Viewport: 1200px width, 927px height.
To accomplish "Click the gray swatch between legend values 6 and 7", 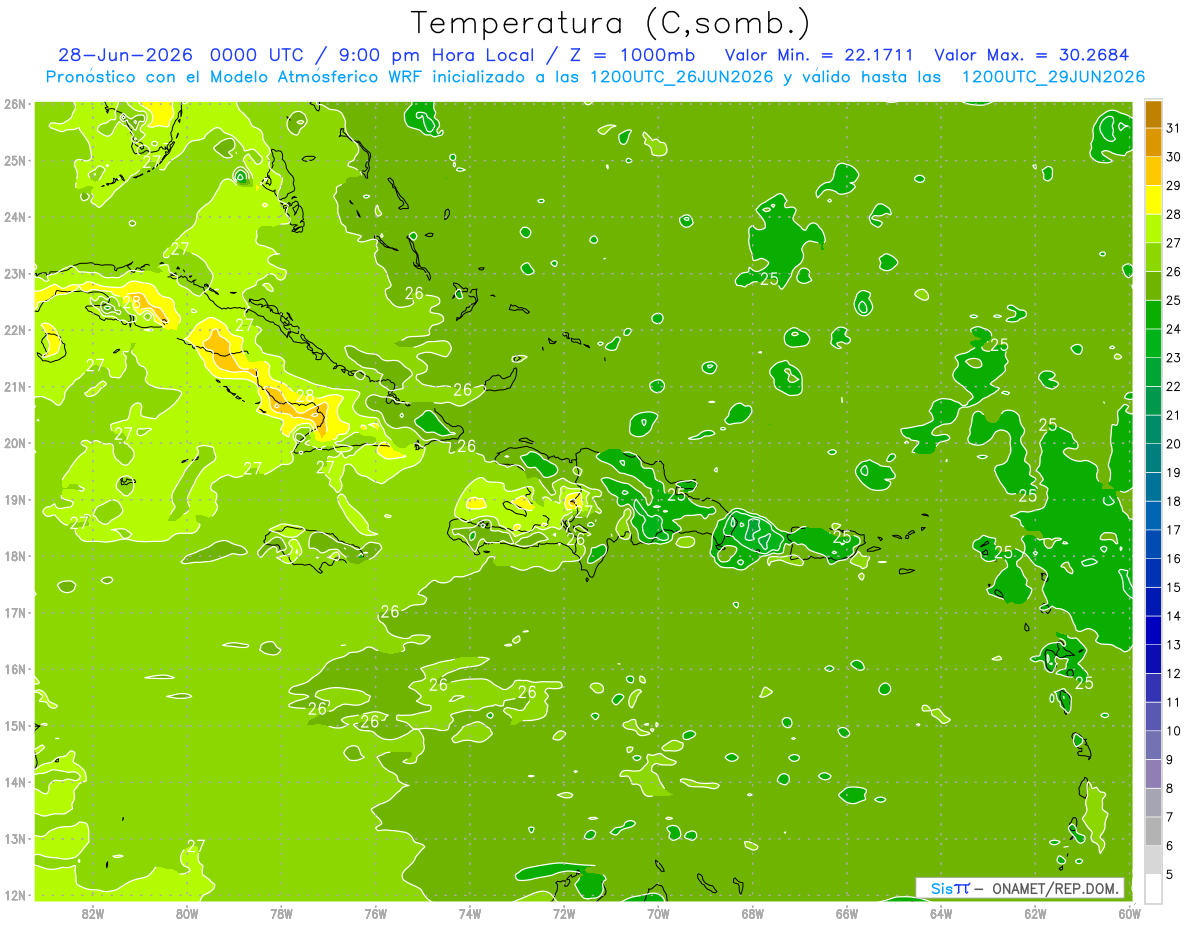I will pyautogui.click(x=1153, y=831).
